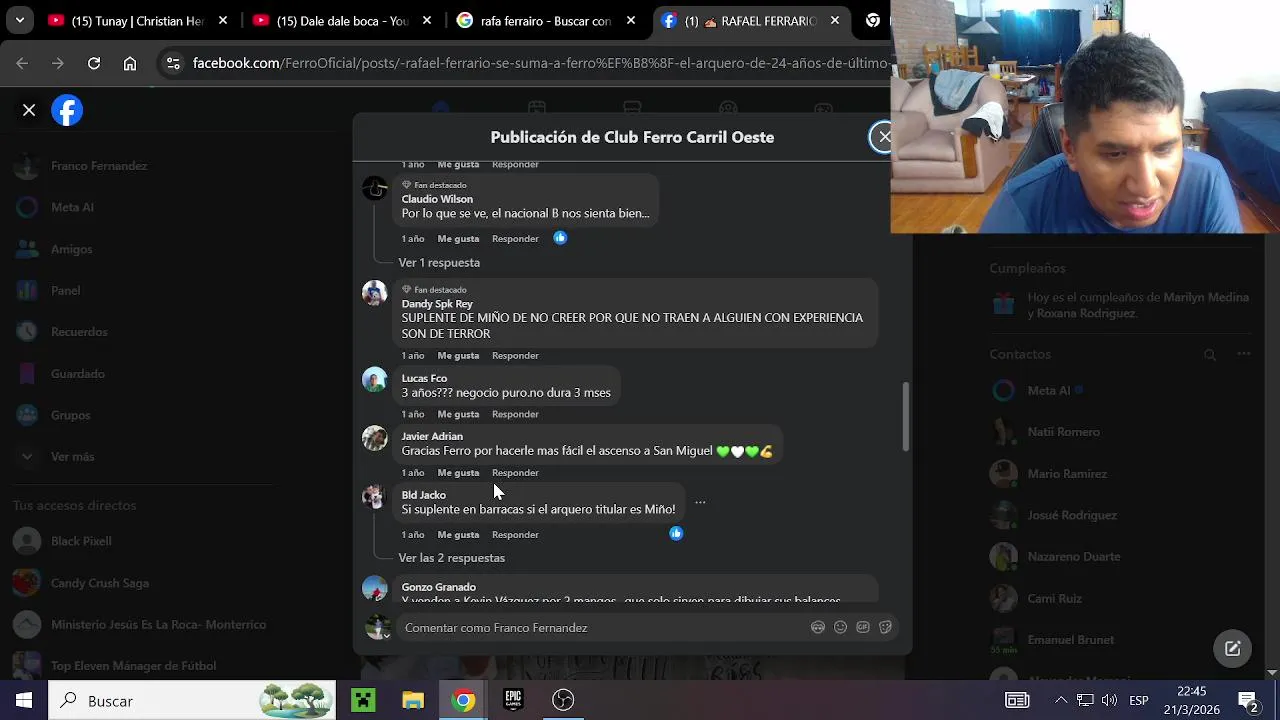Click the Windows taskbar Buscar search box
The image size is (1280, 720).
(194, 700)
